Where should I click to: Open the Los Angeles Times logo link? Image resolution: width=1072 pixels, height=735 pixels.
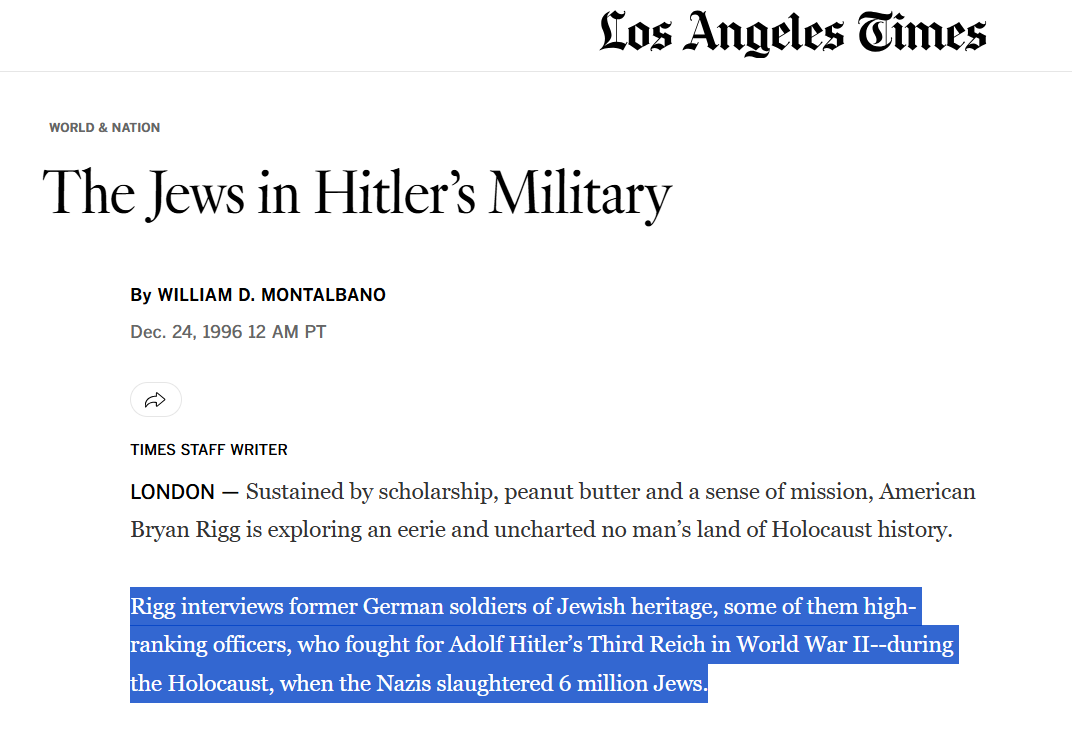[793, 33]
